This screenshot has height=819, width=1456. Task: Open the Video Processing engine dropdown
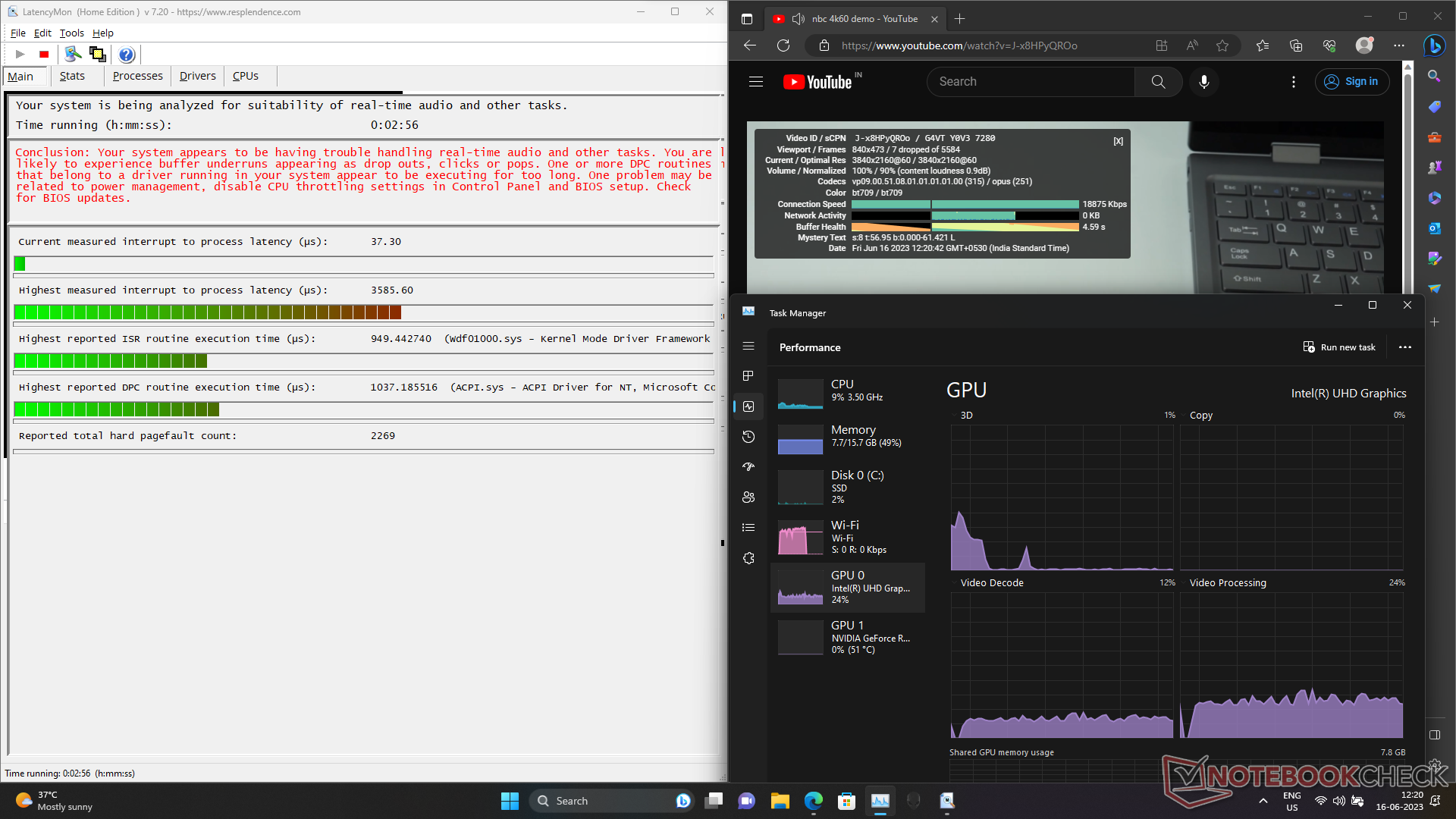[1185, 583]
